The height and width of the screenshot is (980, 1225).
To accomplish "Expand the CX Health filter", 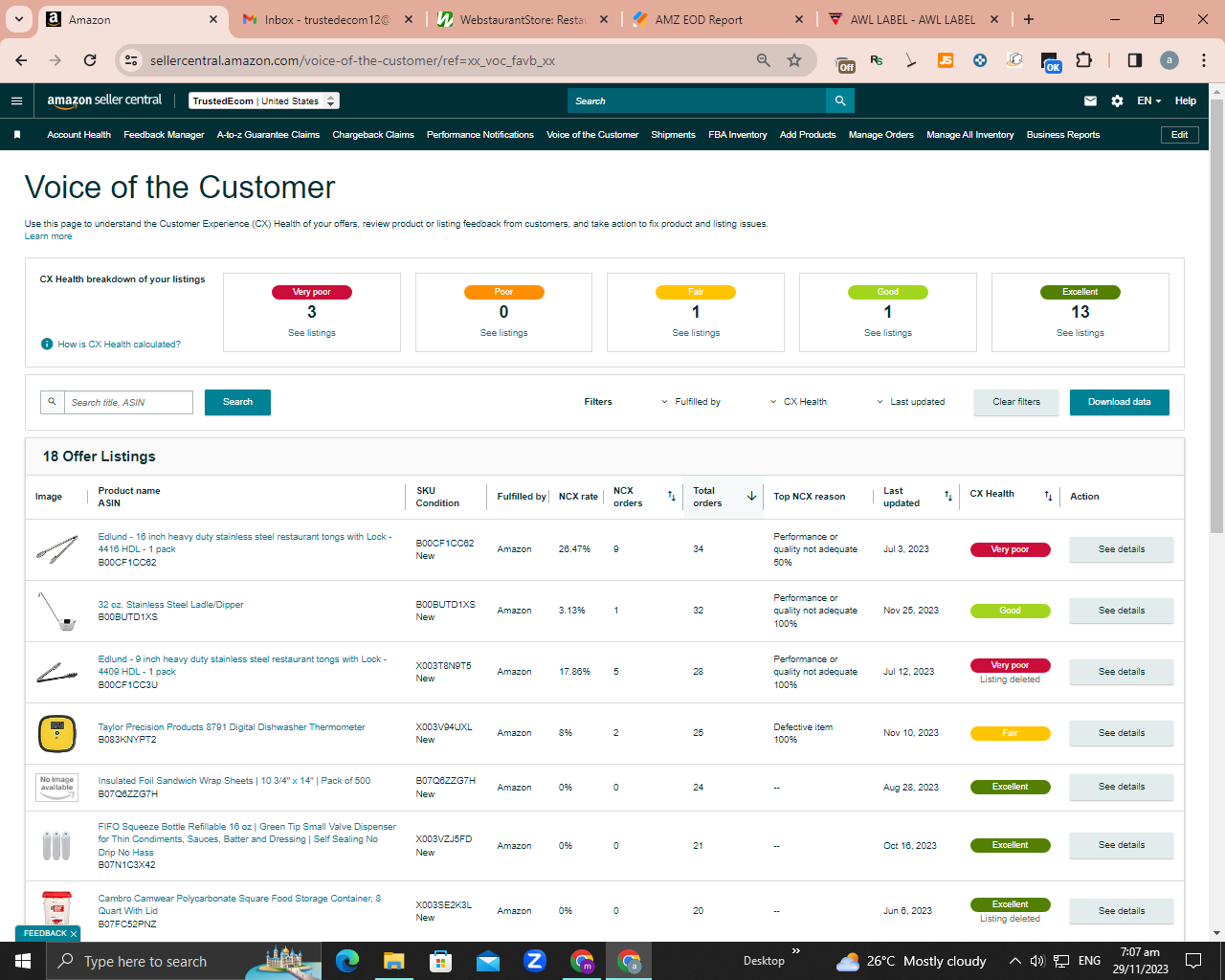I will (x=798, y=402).
